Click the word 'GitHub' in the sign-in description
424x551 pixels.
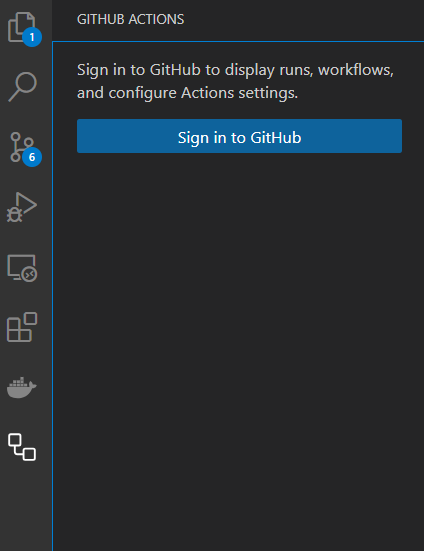[x=175, y=70]
